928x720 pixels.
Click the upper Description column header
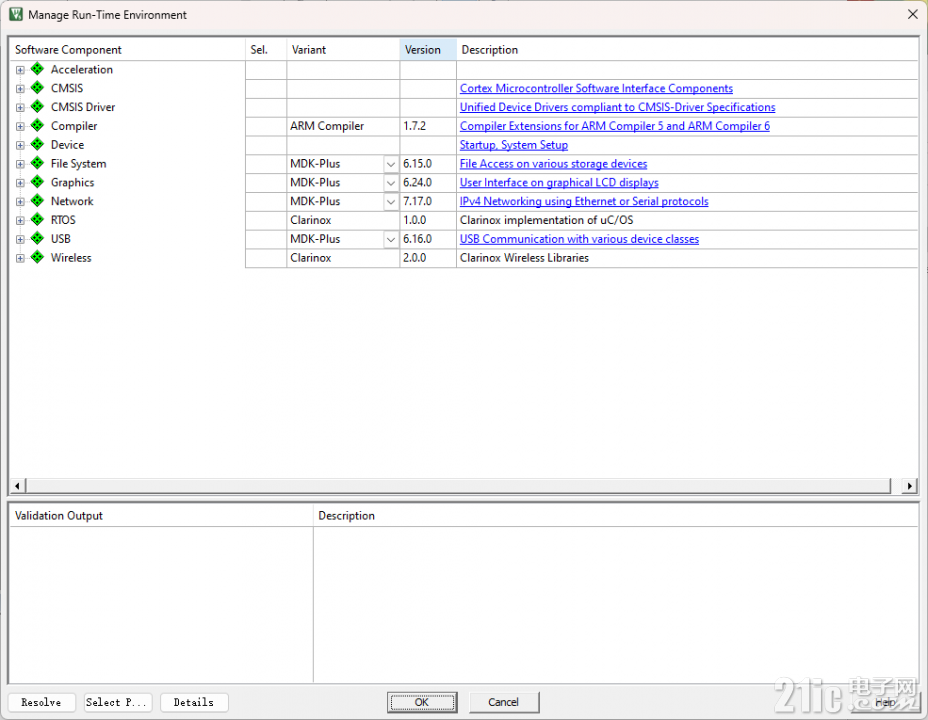(x=687, y=50)
